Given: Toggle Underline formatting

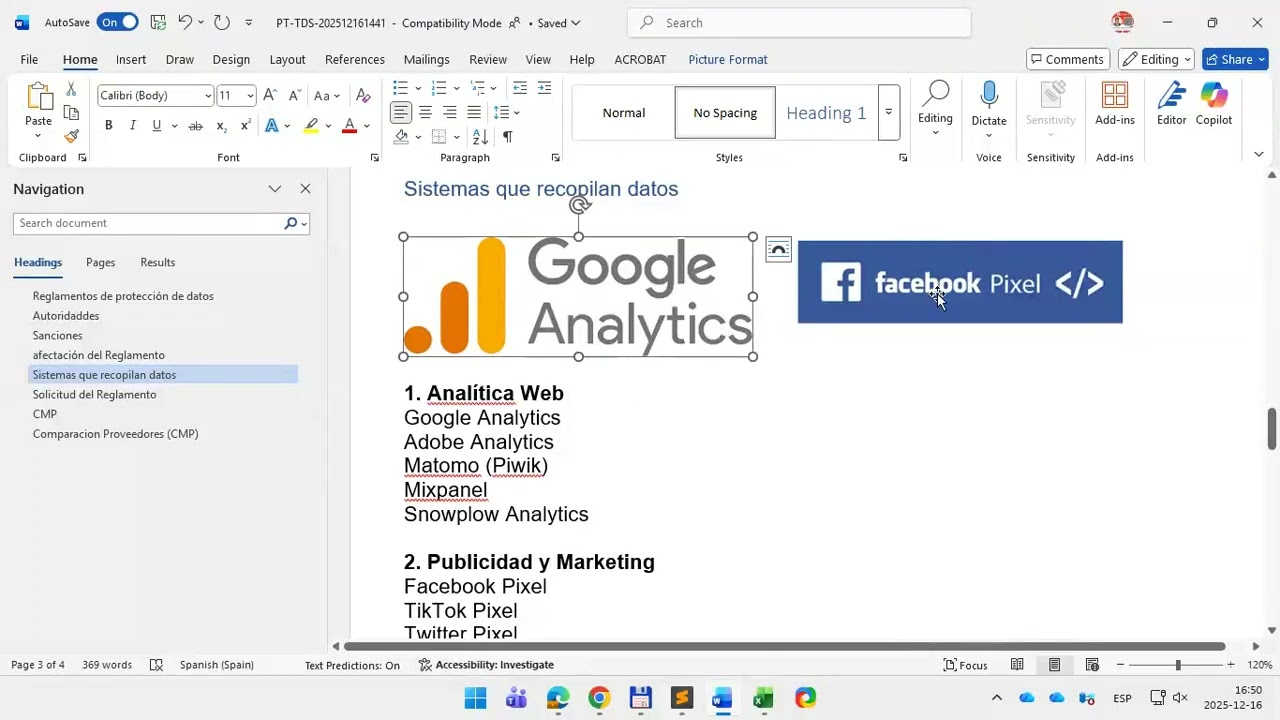Looking at the screenshot, I should point(156,126).
